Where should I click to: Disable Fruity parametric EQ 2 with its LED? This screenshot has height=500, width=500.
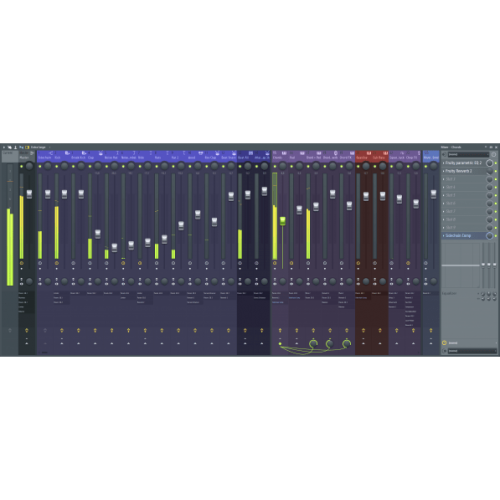coord(496,163)
